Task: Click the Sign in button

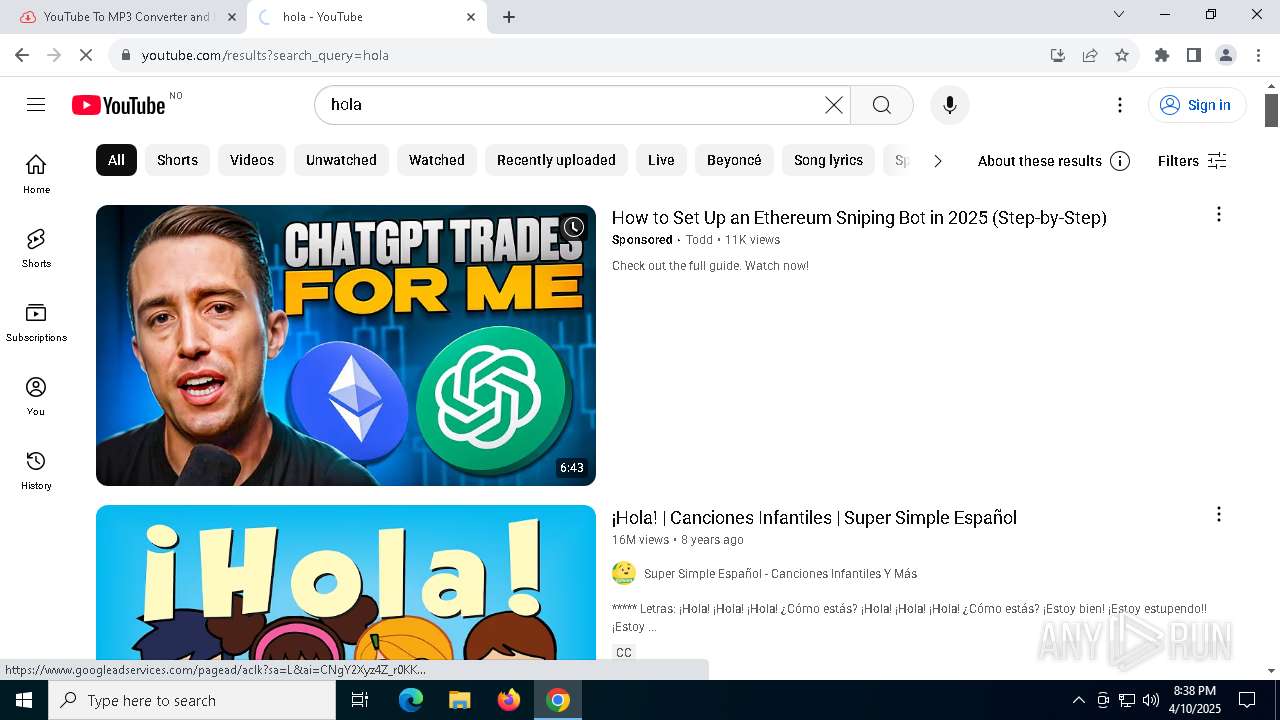Action: point(1197,105)
